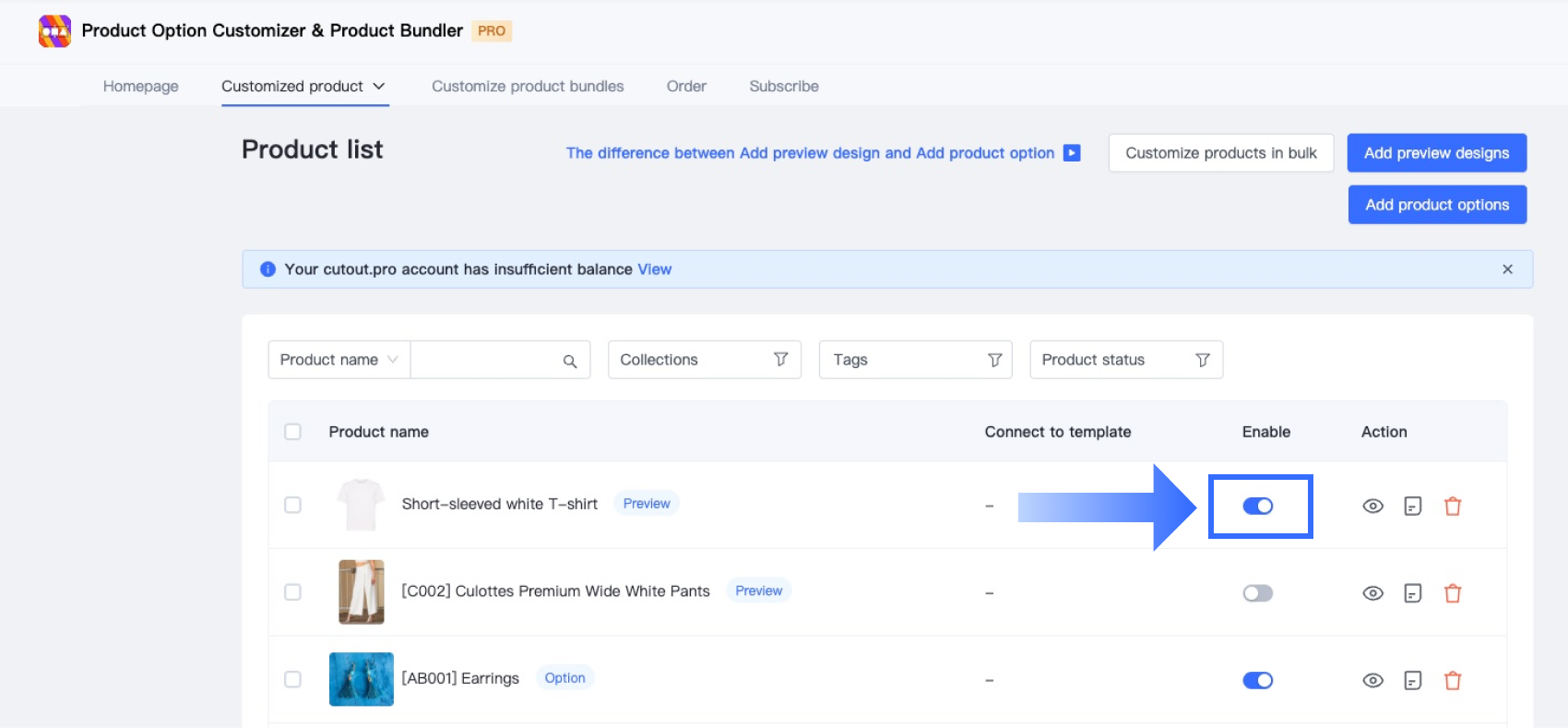Open the Collections filter dropdown
The width and height of the screenshot is (1568, 728).
pyautogui.click(x=704, y=360)
